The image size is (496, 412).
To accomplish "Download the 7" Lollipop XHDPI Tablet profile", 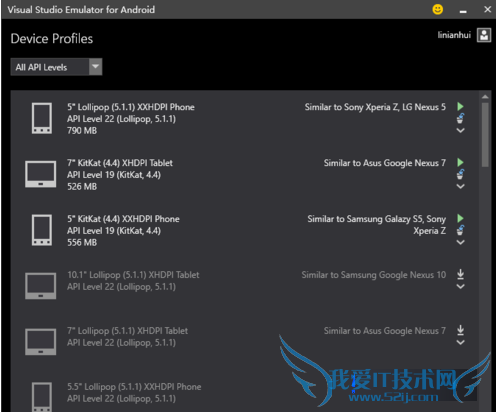I will point(460,330).
